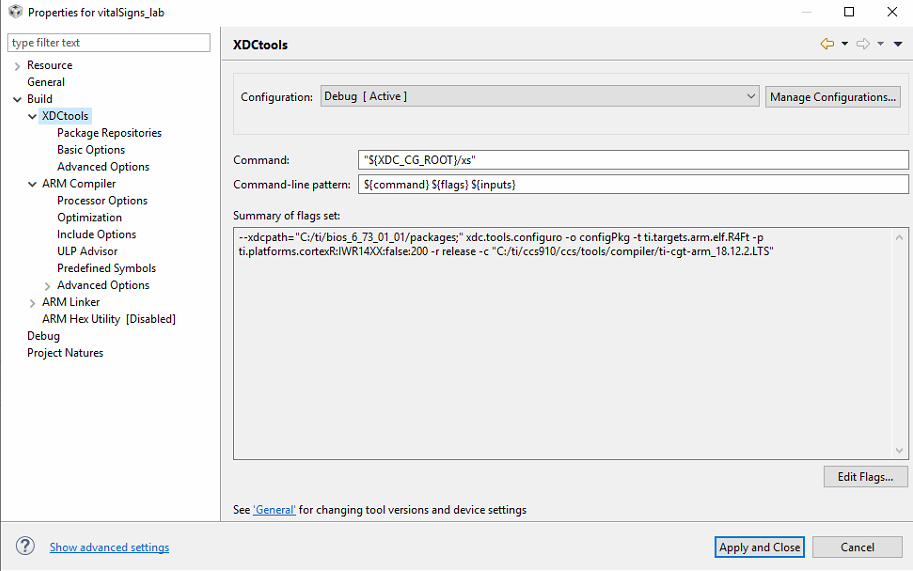Open Show advanced settings link
The height and width of the screenshot is (571, 913).
point(109,548)
